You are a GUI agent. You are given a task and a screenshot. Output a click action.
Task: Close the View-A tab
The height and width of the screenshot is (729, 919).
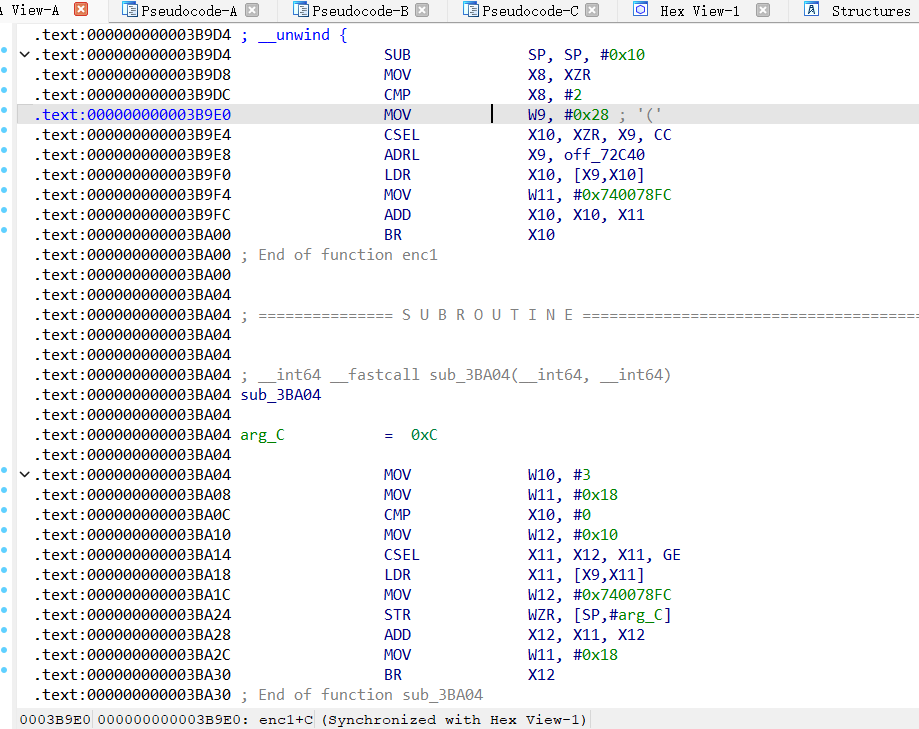click(x=81, y=9)
